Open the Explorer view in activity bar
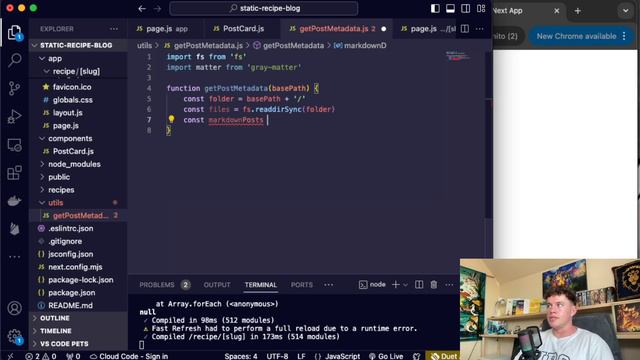Screen dimensions: 640x360 tap(14, 33)
